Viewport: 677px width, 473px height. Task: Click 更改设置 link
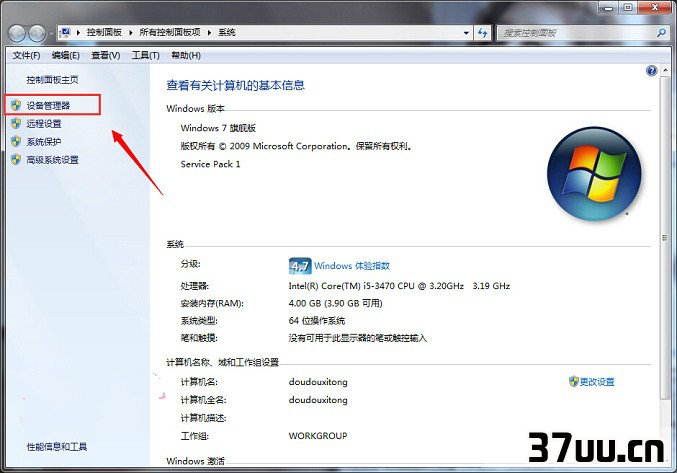point(597,382)
